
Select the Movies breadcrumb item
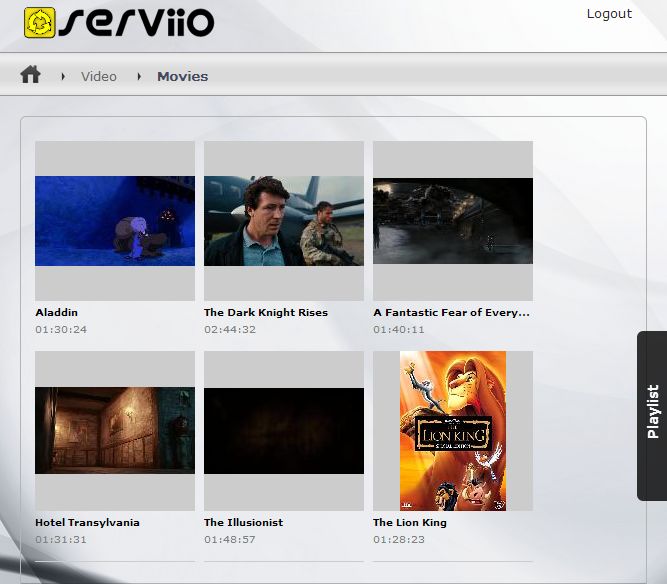[x=182, y=76]
